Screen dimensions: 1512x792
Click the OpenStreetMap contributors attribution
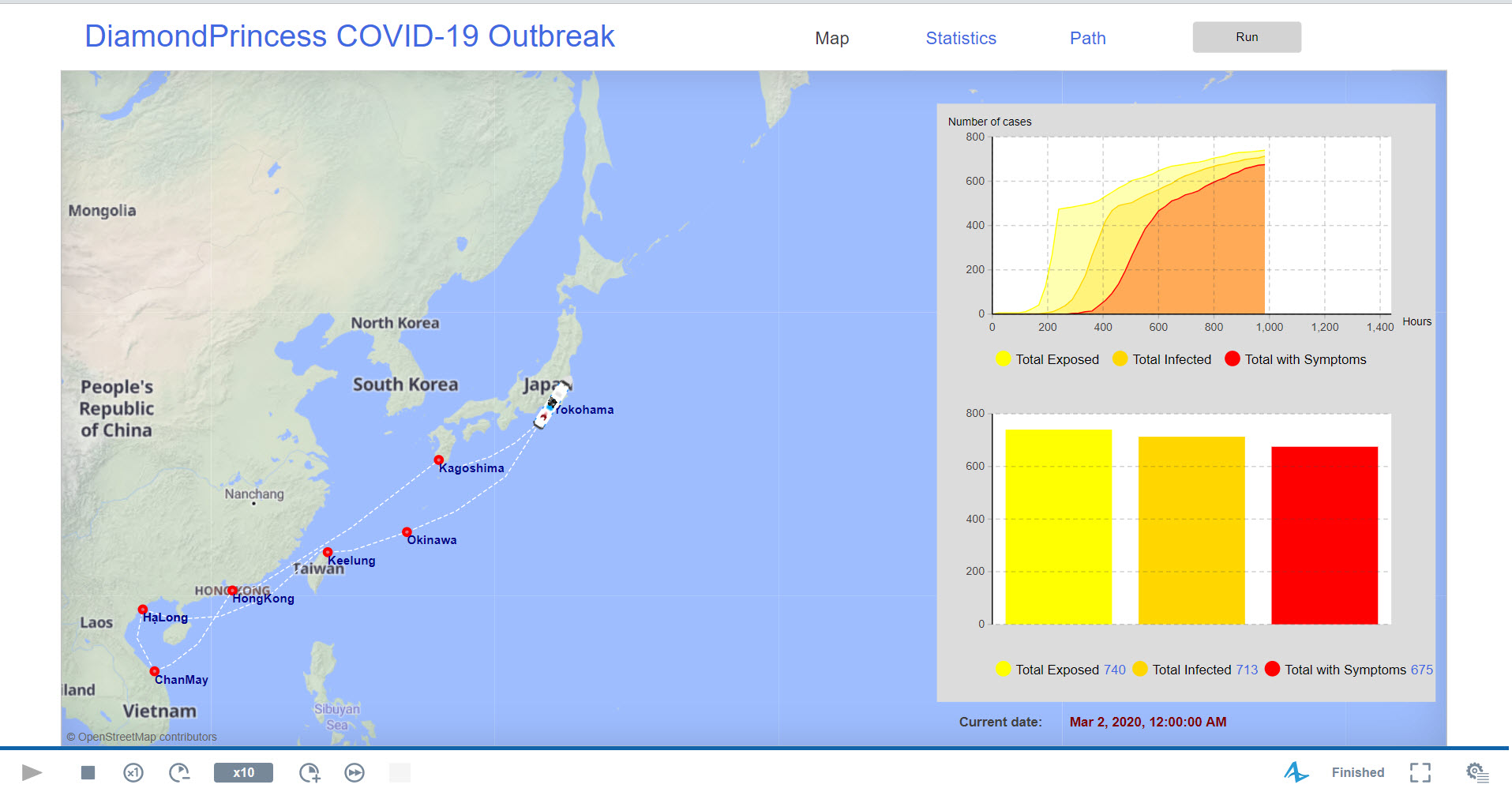(142, 737)
